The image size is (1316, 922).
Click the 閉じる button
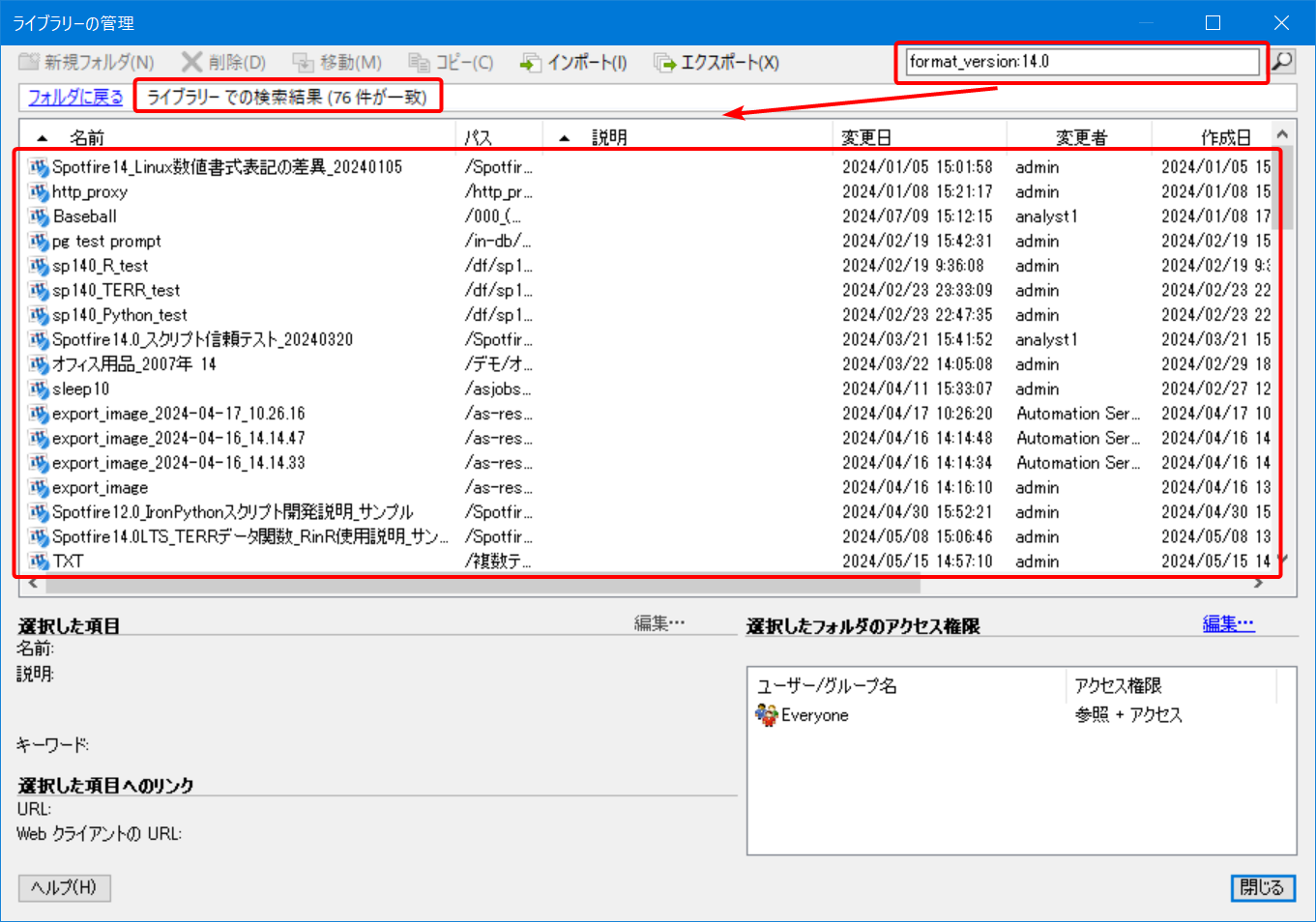point(1263,887)
